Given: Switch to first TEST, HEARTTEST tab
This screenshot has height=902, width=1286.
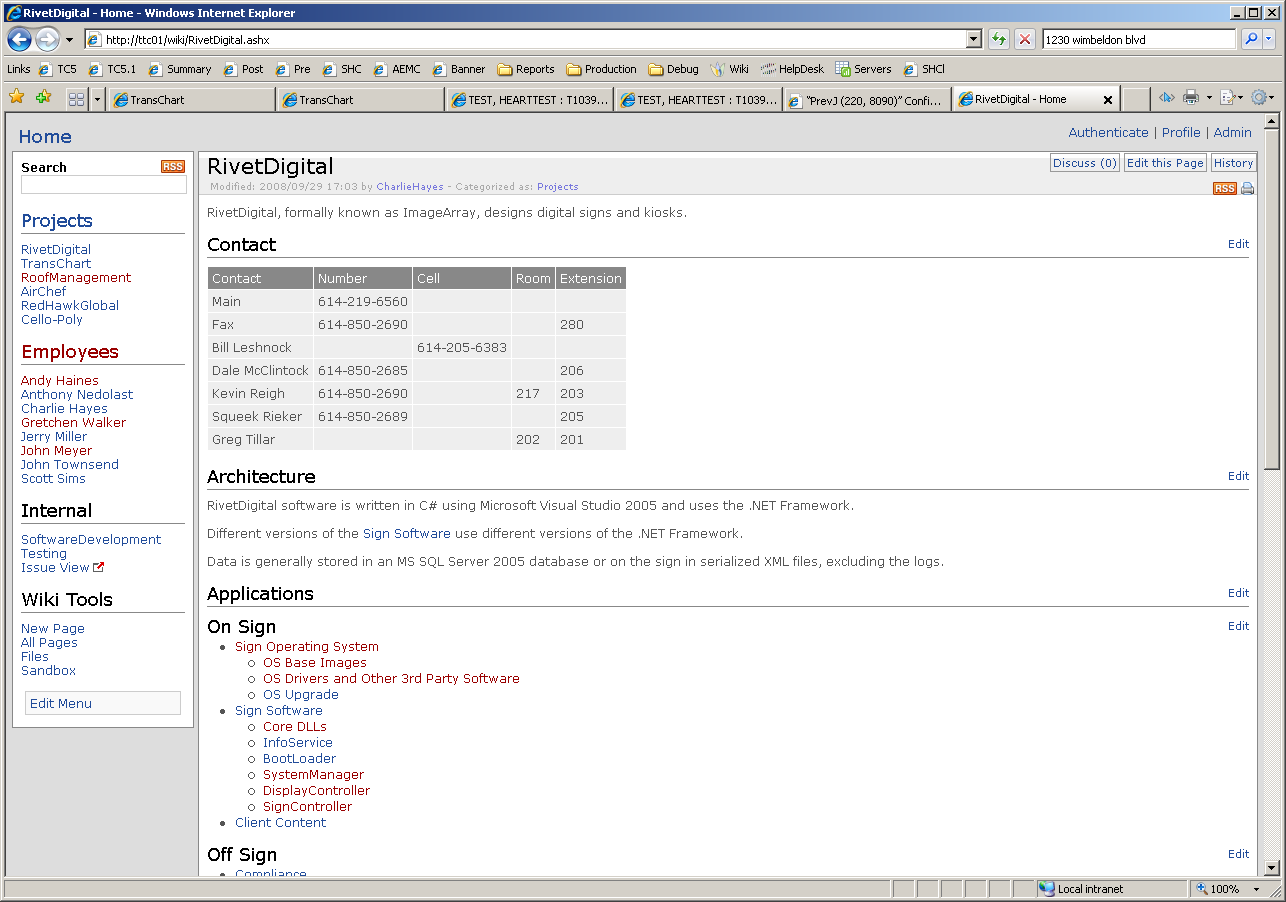Looking at the screenshot, I should coord(529,100).
